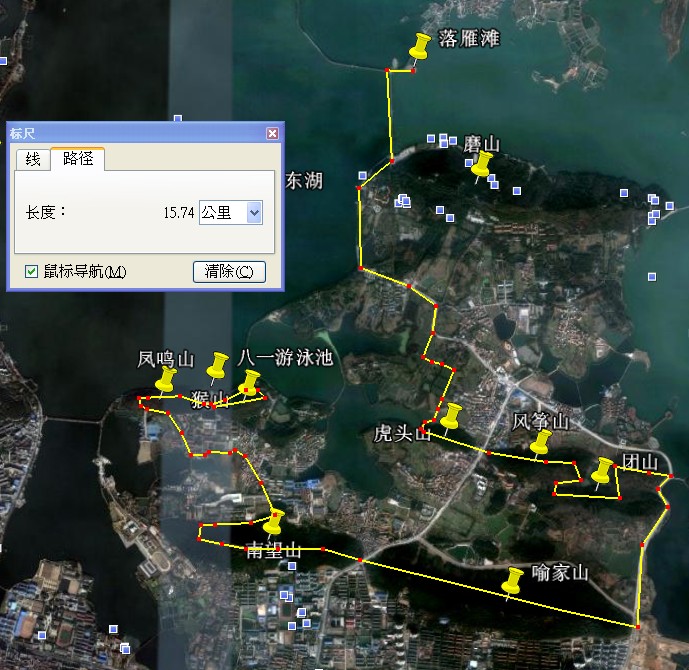Click the 东湖 map label
The width and height of the screenshot is (689, 670).
(304, 181)
